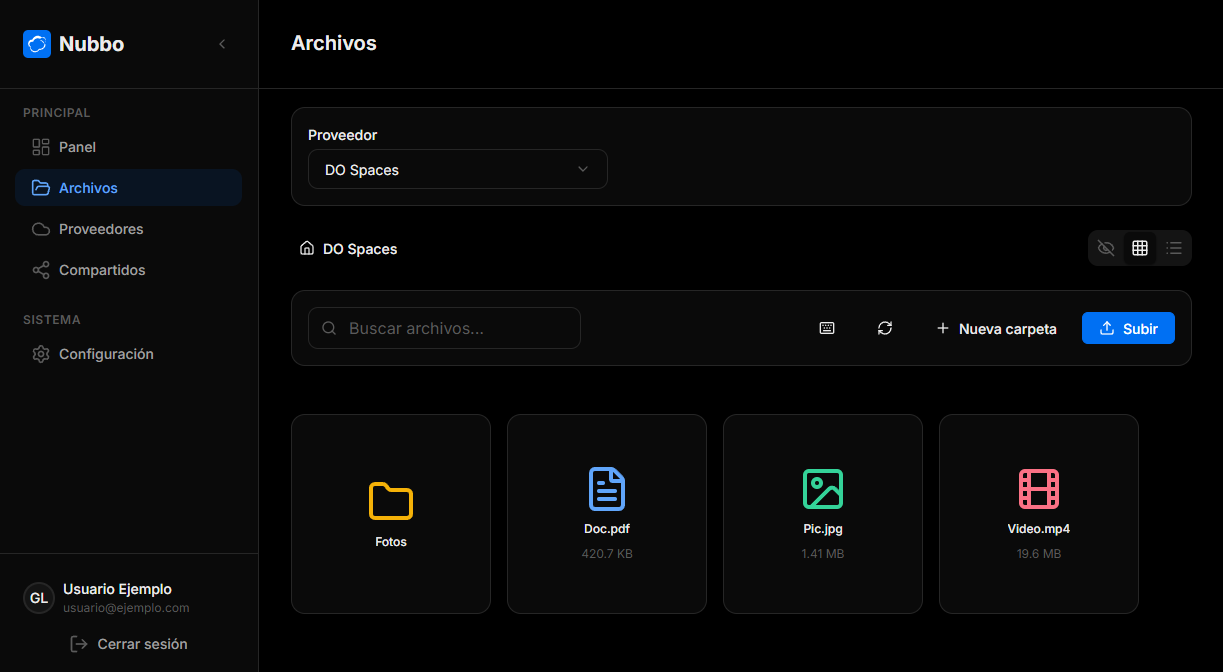Collapse the sidebar with the chevron
This screenshot has height=672, width=1223.
pyautogui.click(x=221, y=44)
